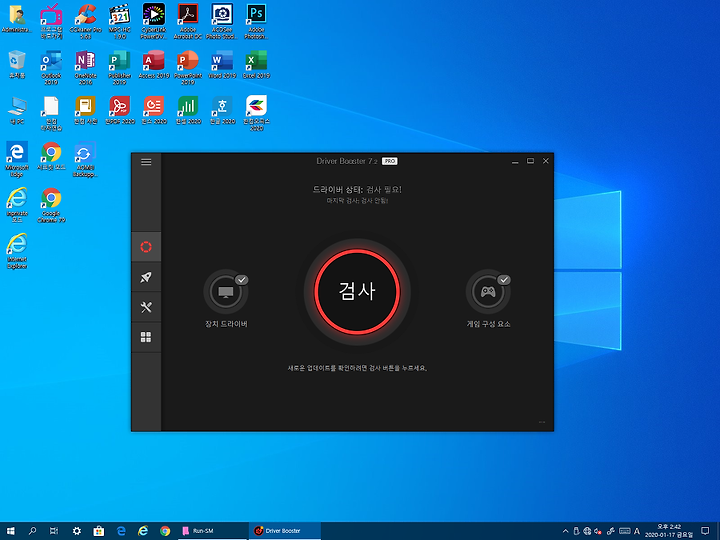Open the MPC-HC desktop shortcut

click(120, 21)
